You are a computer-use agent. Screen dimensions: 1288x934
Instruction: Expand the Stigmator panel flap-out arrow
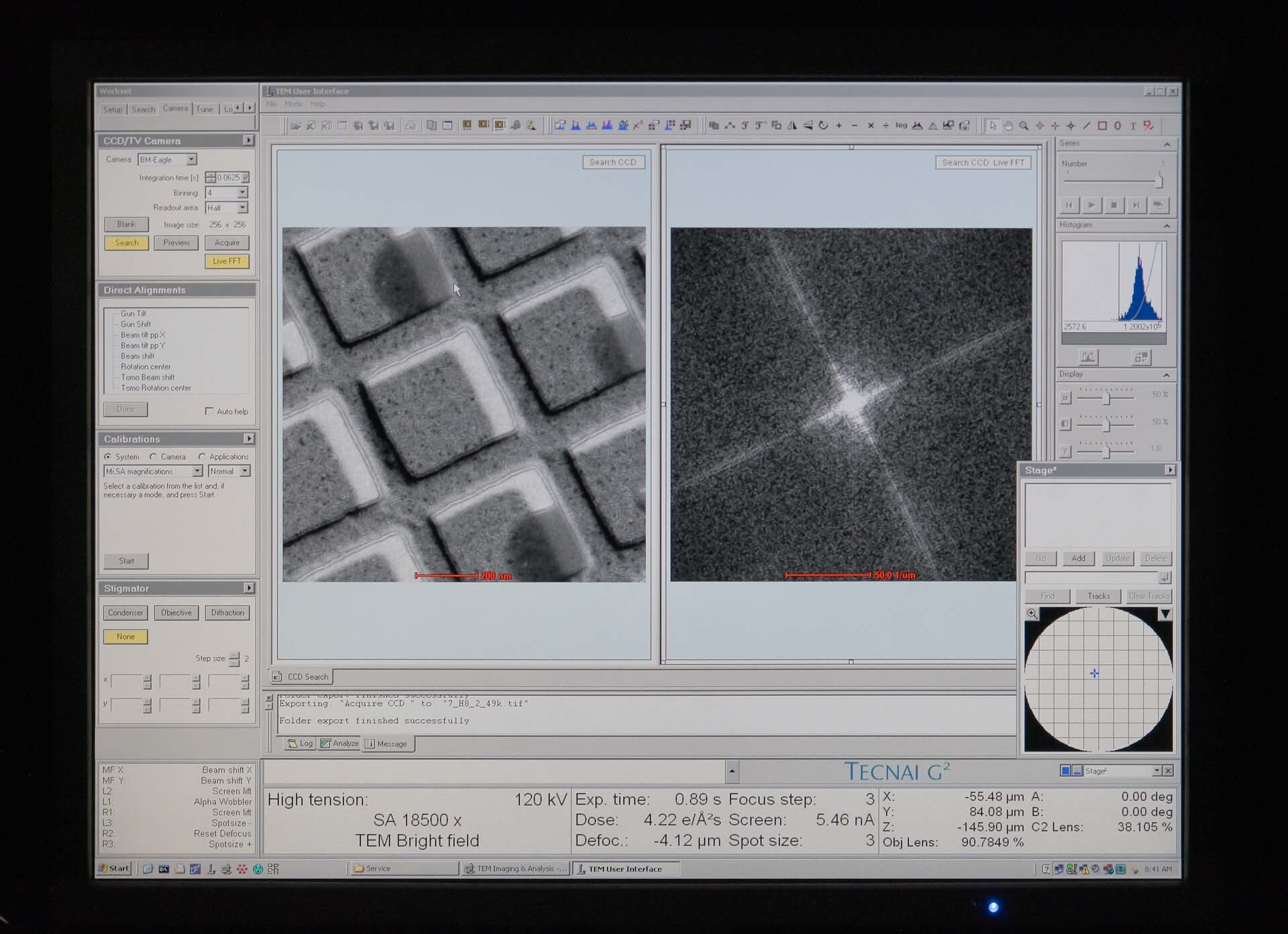(248, 588)
